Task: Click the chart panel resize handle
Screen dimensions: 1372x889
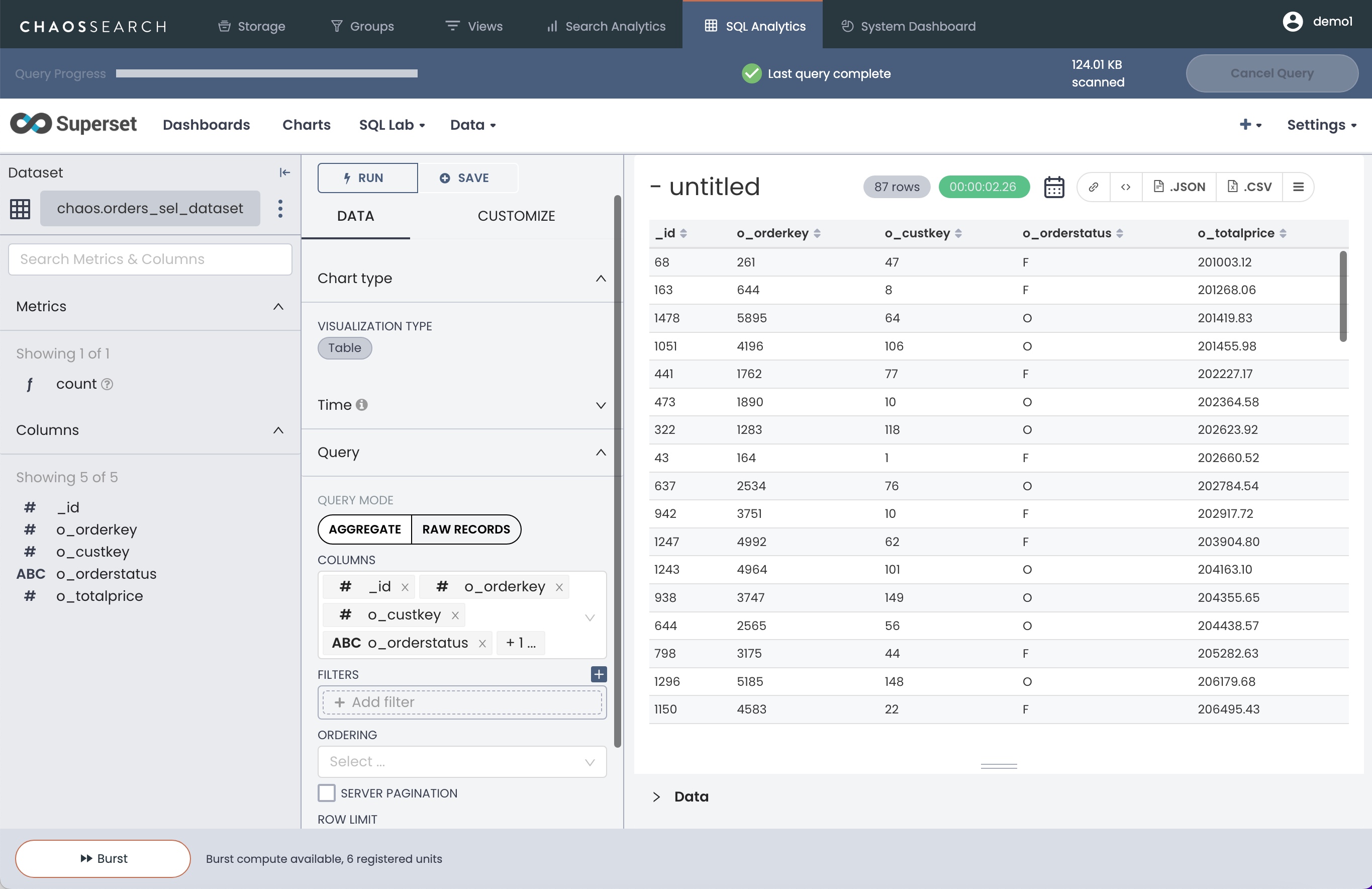Action: (999, 766)
